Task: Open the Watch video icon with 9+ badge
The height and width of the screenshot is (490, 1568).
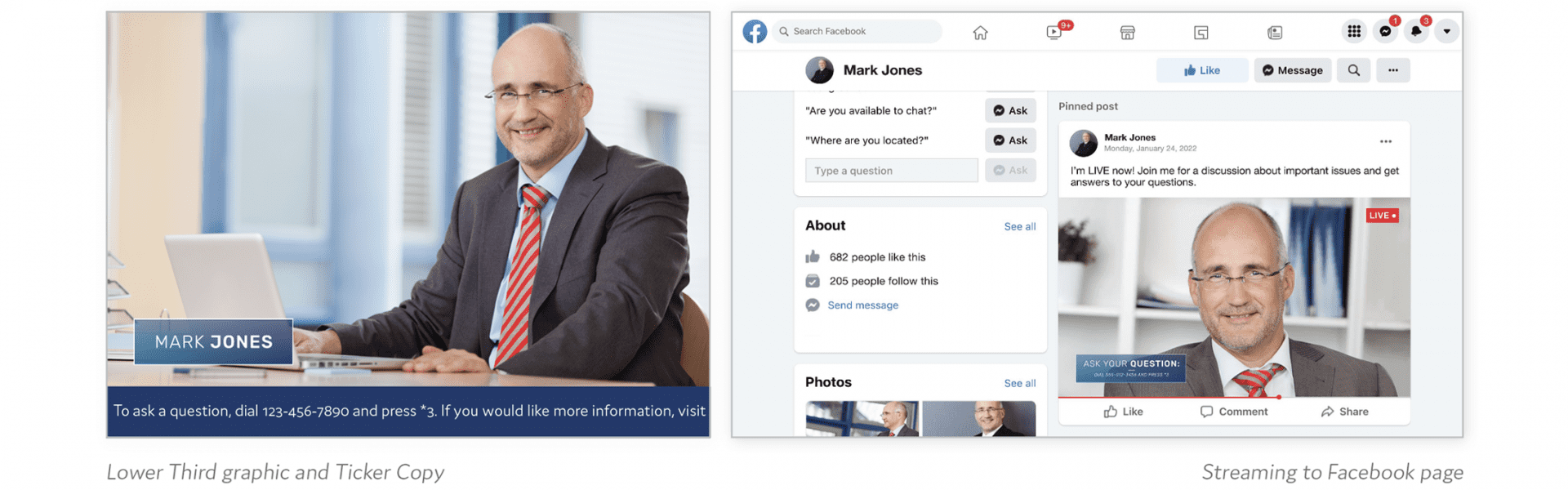Action: [x=1054, y=33]
